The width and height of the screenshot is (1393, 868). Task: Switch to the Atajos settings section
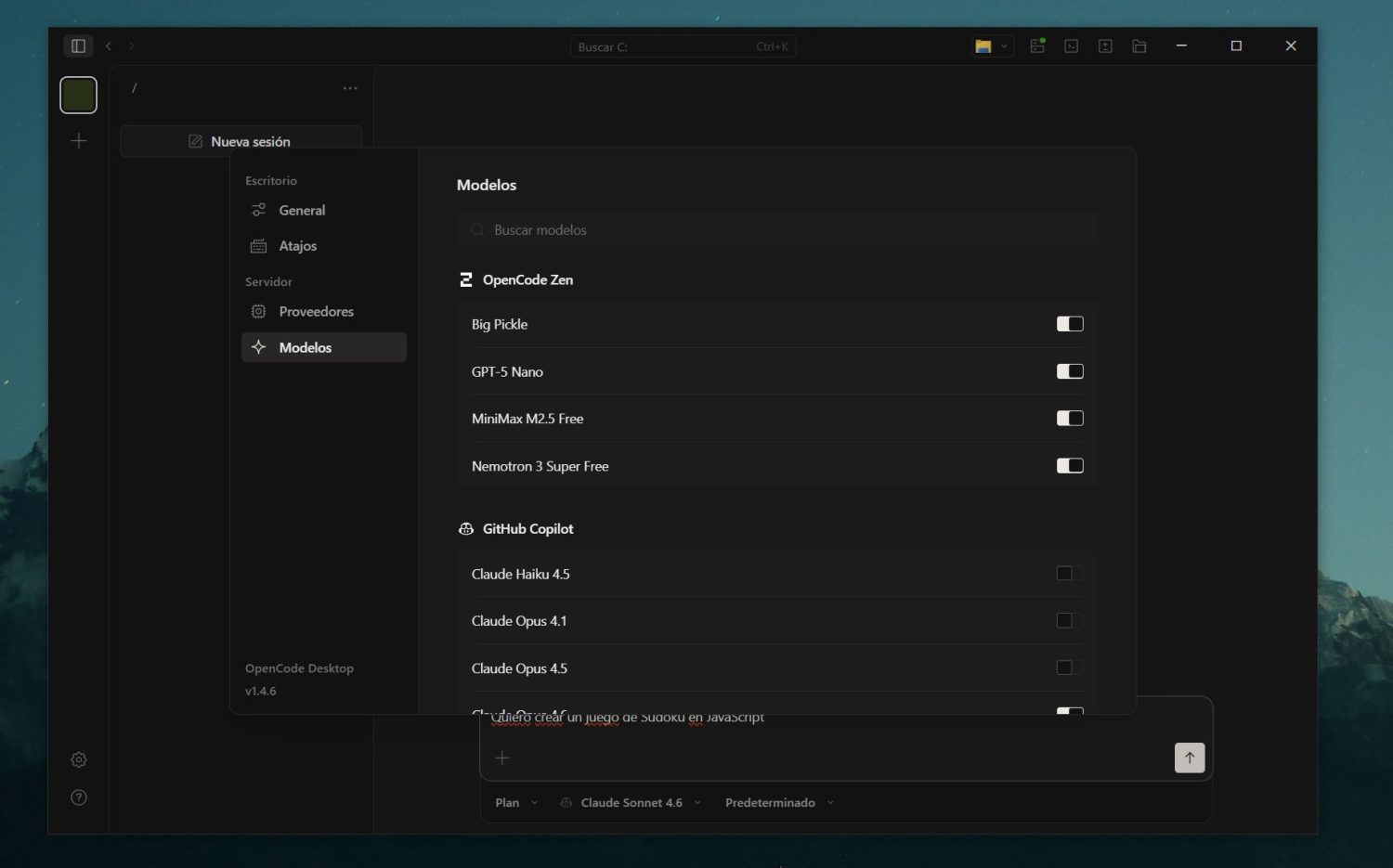coord(297,245)
